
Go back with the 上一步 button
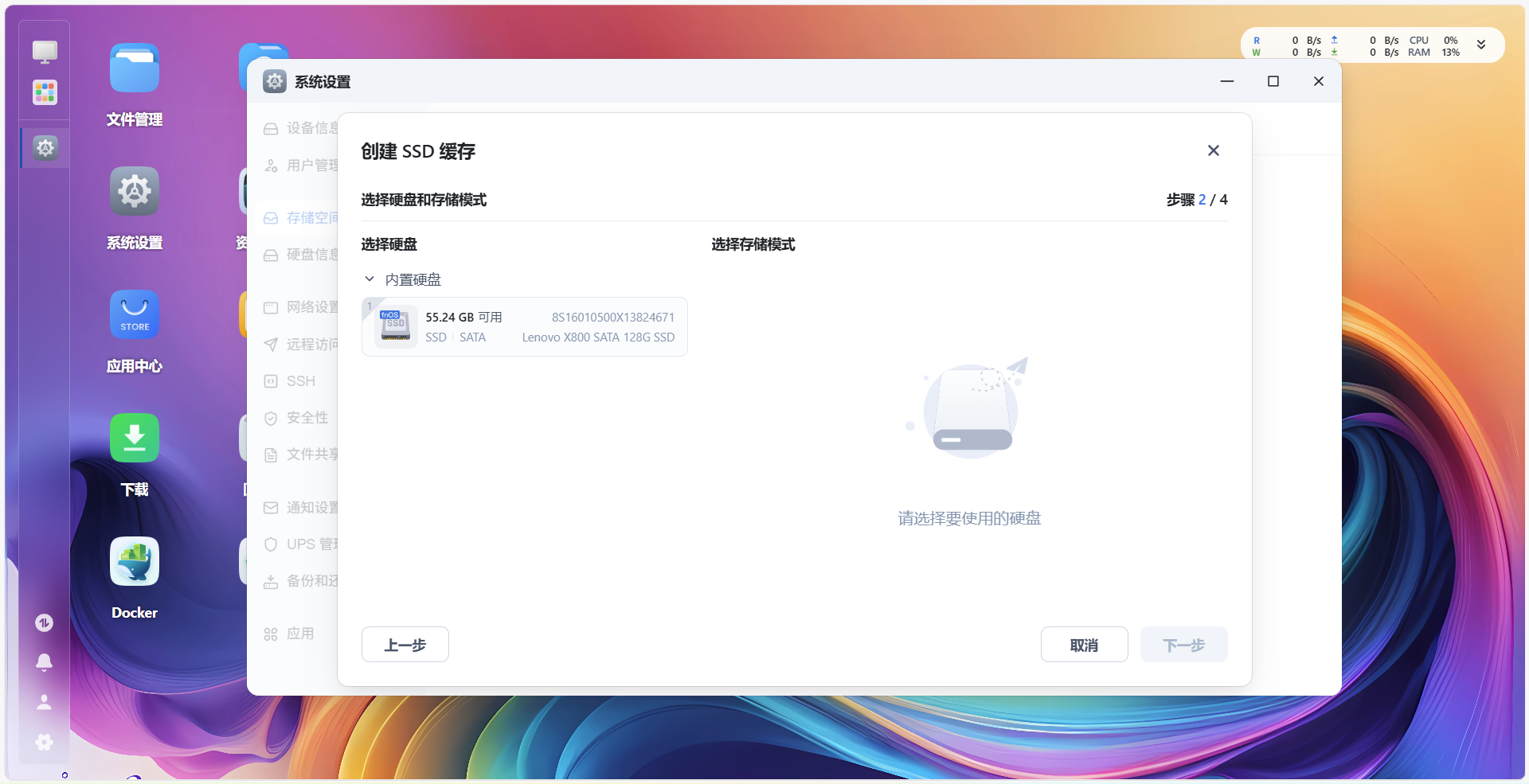405,645
